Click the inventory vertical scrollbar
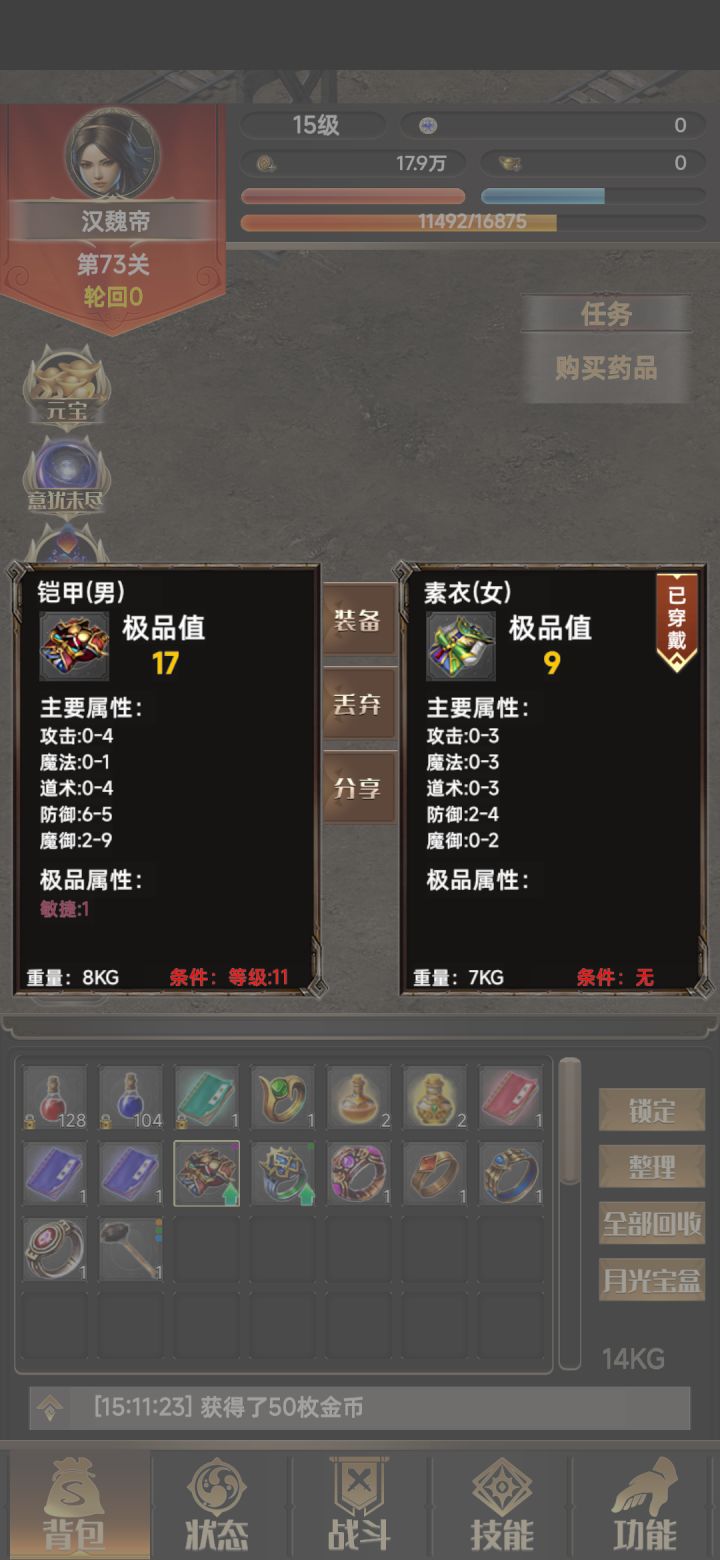Image resolution: width=720 pixels, height=1560 pixels. pos(569,1213)
